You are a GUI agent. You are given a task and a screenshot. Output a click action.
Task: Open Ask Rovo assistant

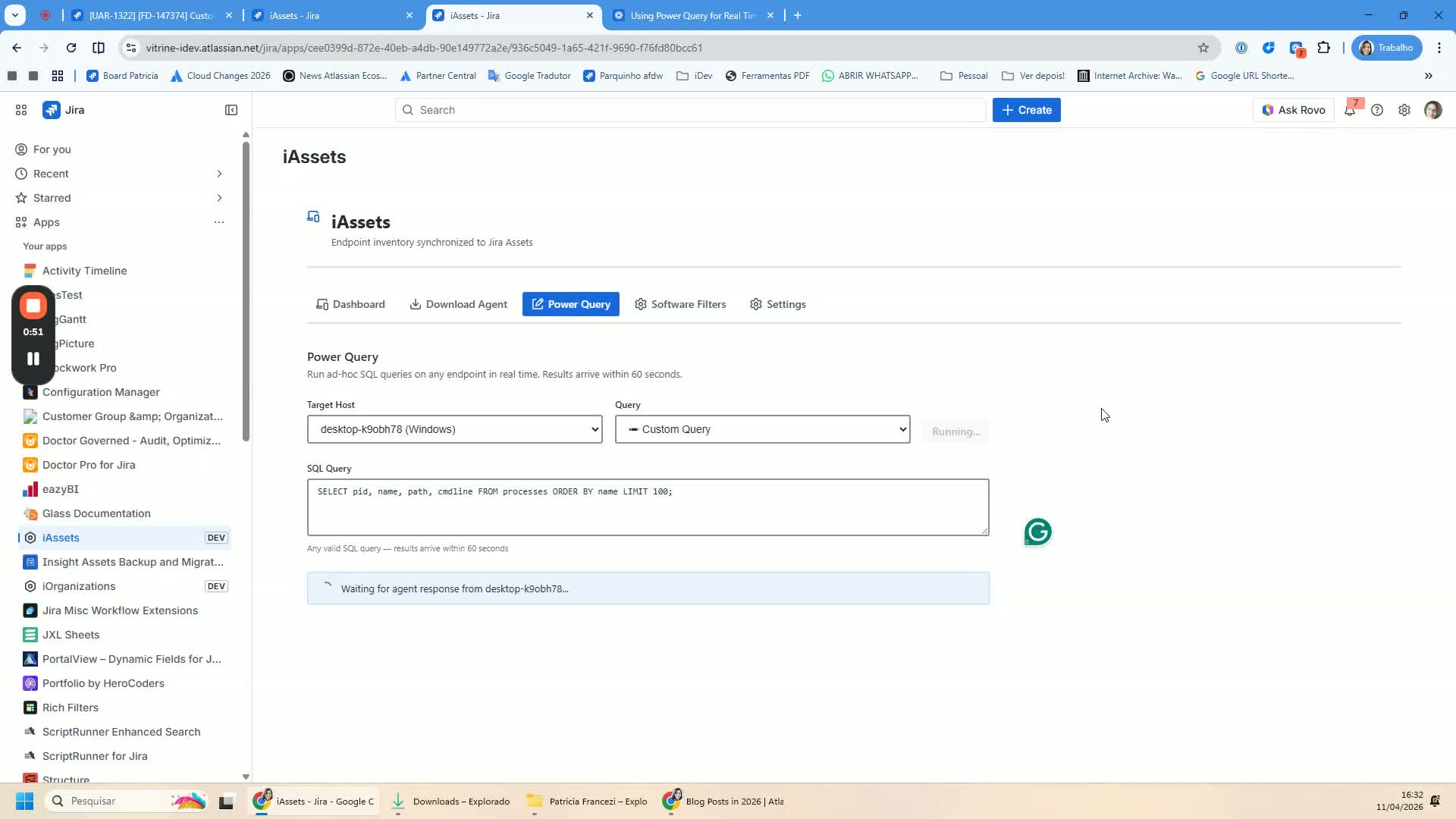[1294, 110]
